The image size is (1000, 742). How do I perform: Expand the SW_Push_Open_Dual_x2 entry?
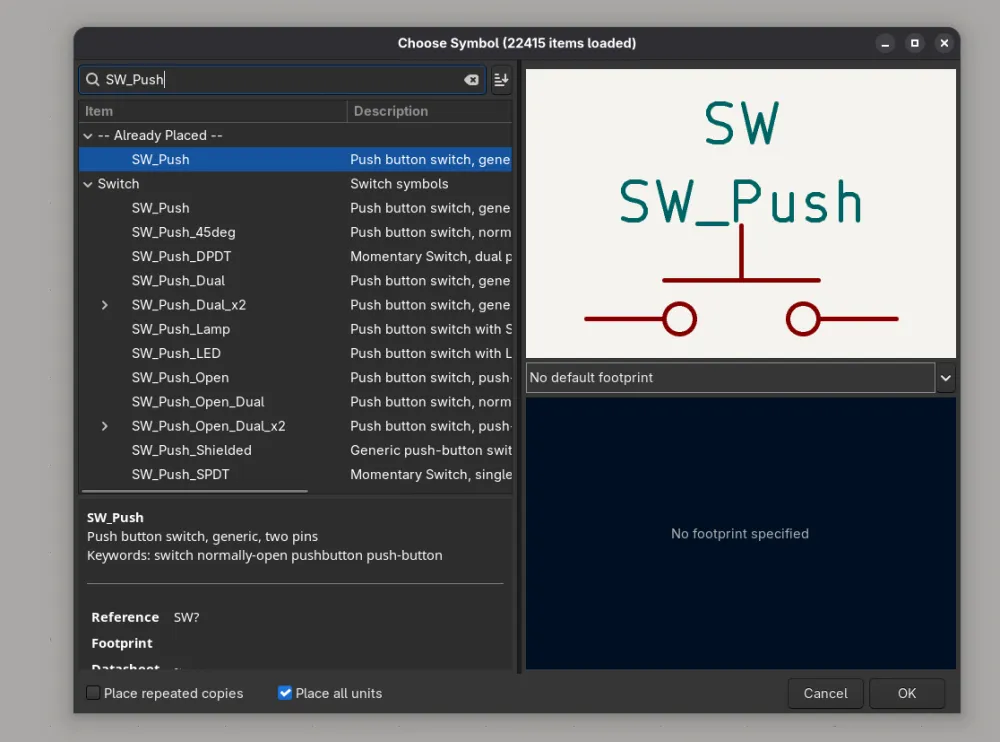104,426
